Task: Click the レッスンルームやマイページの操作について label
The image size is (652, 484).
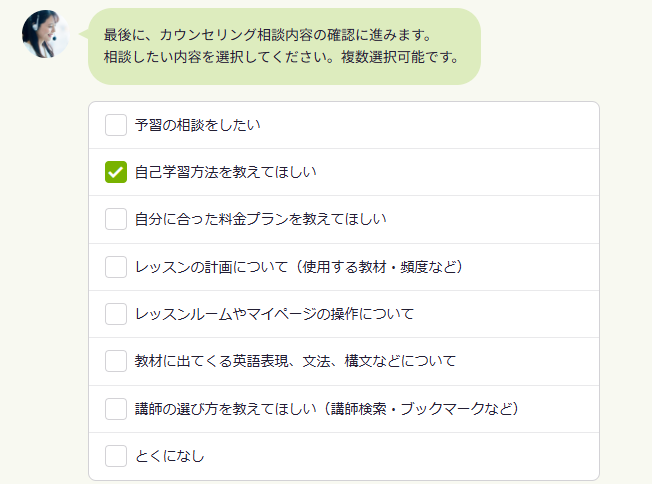Action: (274, 314)
